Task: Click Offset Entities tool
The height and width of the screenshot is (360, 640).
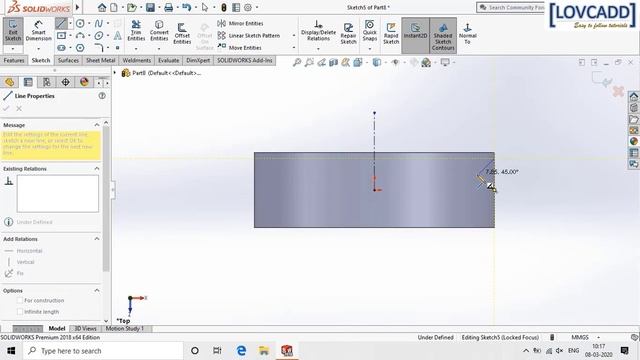Action: coord(182,33)
